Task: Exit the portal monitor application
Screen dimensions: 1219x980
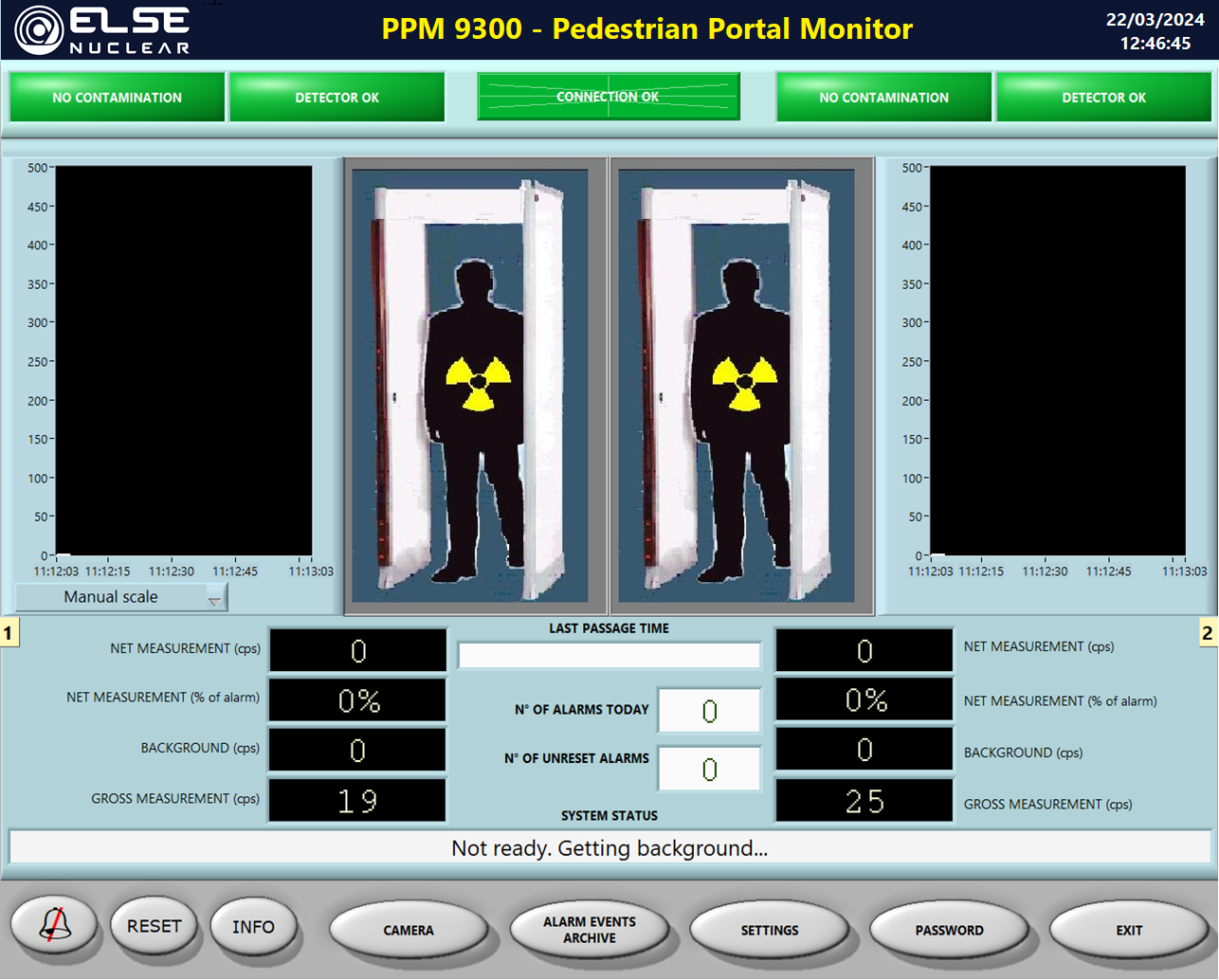Action: 1128,930
